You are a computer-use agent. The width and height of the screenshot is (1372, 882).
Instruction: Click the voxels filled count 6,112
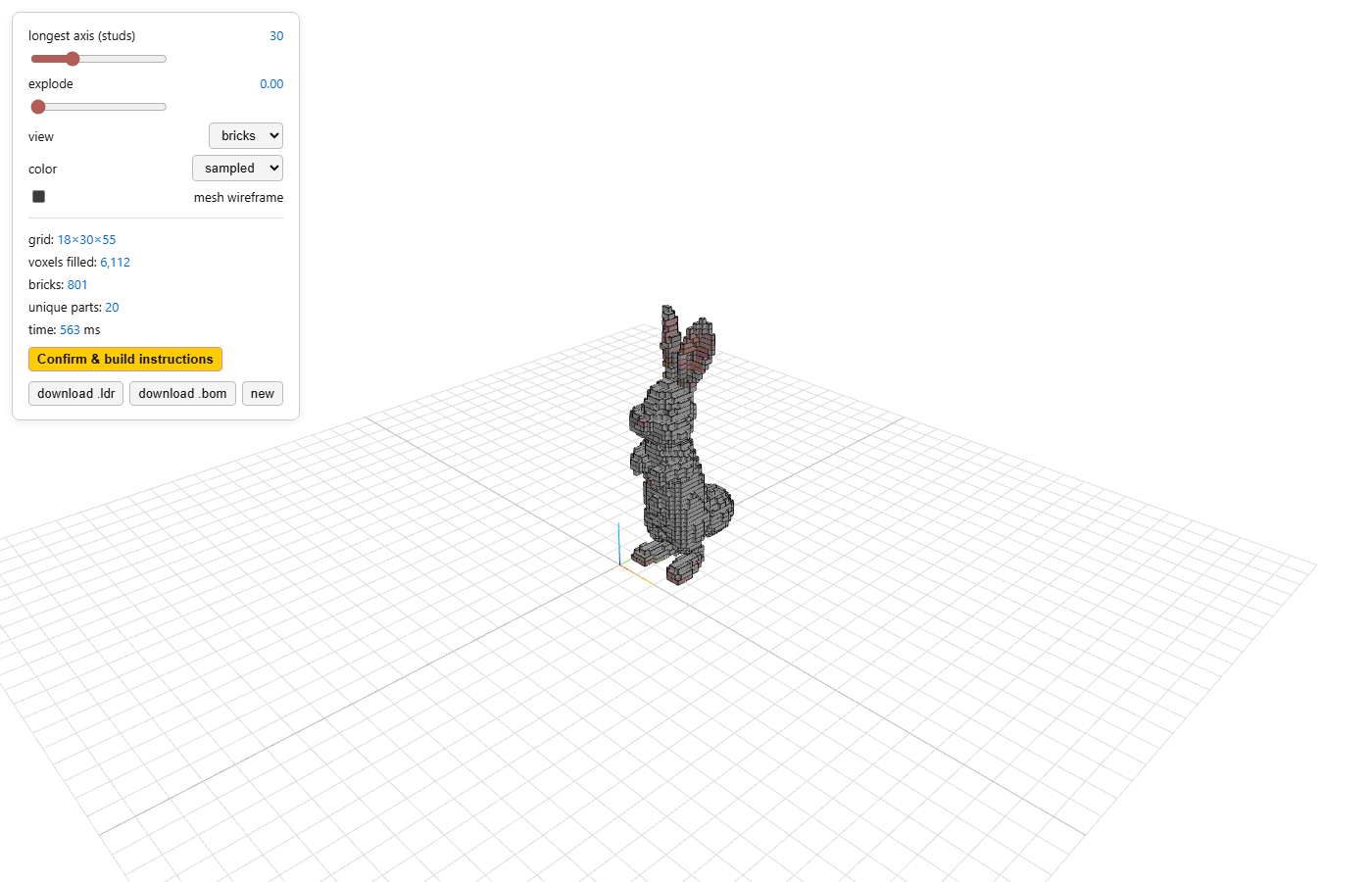pos(115,263)
